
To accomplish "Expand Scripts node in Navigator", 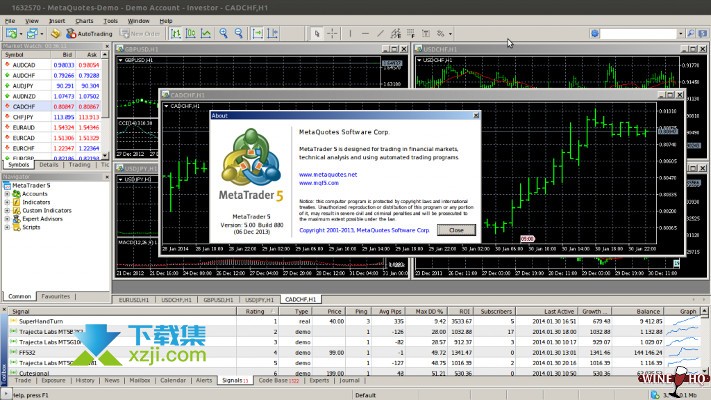I will click(x=7, y=227).
